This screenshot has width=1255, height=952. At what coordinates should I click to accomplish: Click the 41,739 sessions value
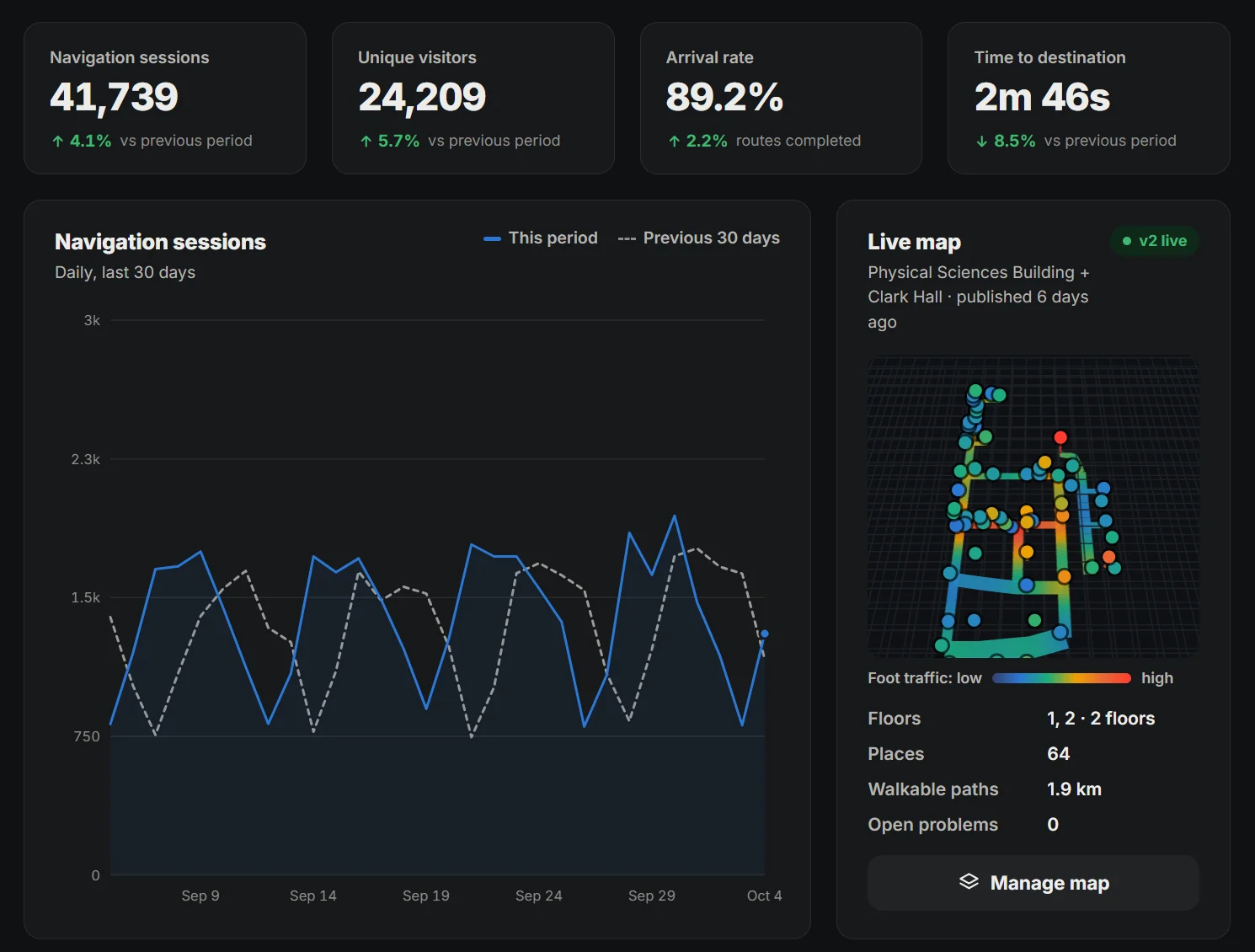tap(115, 97)
